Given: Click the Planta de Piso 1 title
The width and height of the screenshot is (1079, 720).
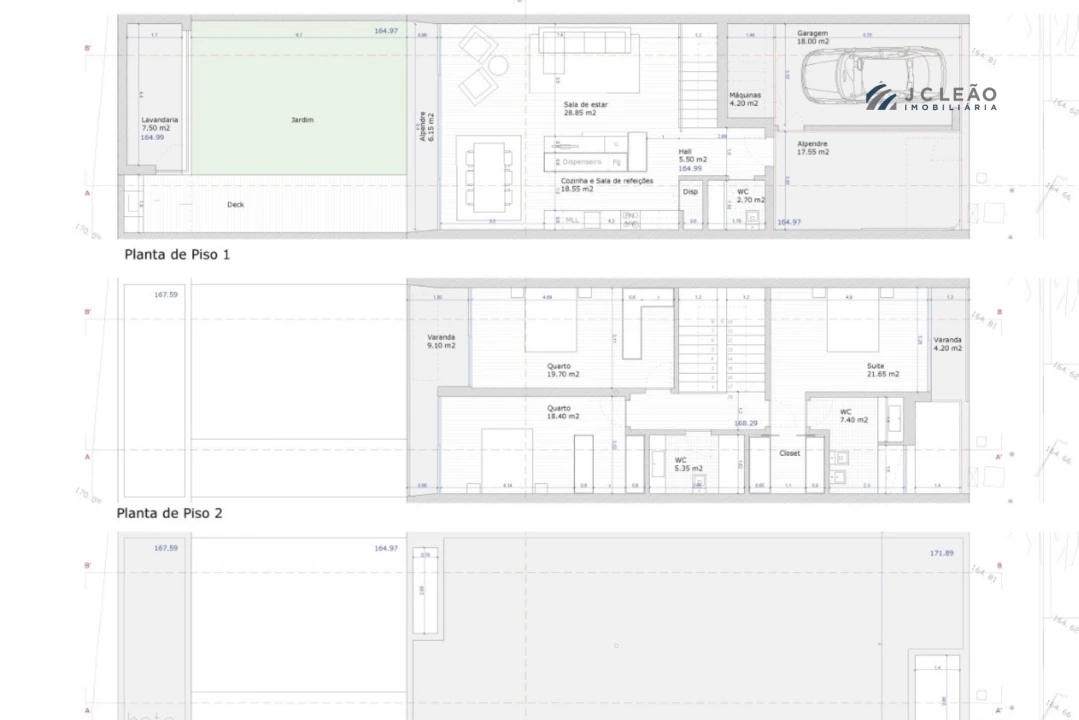Looking at the screenshot, I should 177,255.
